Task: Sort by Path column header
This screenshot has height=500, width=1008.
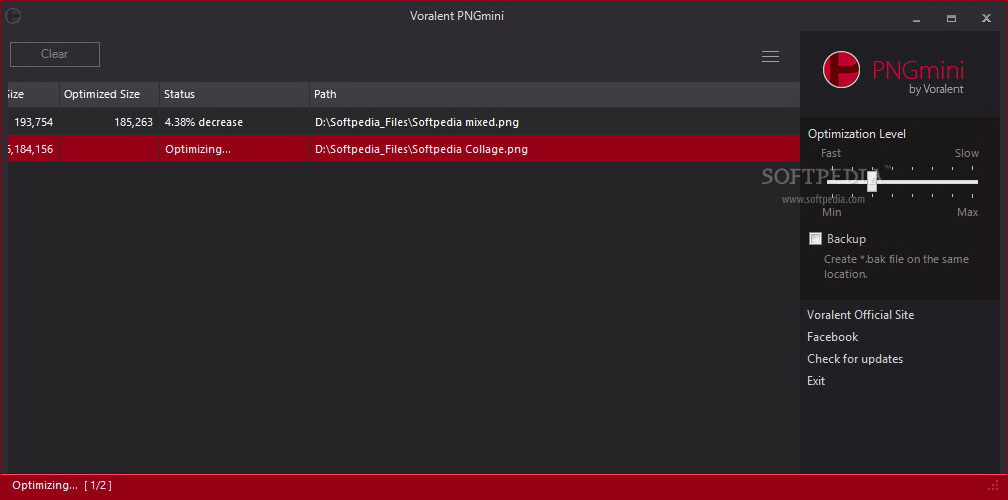Action: click(x=554, y=94)
